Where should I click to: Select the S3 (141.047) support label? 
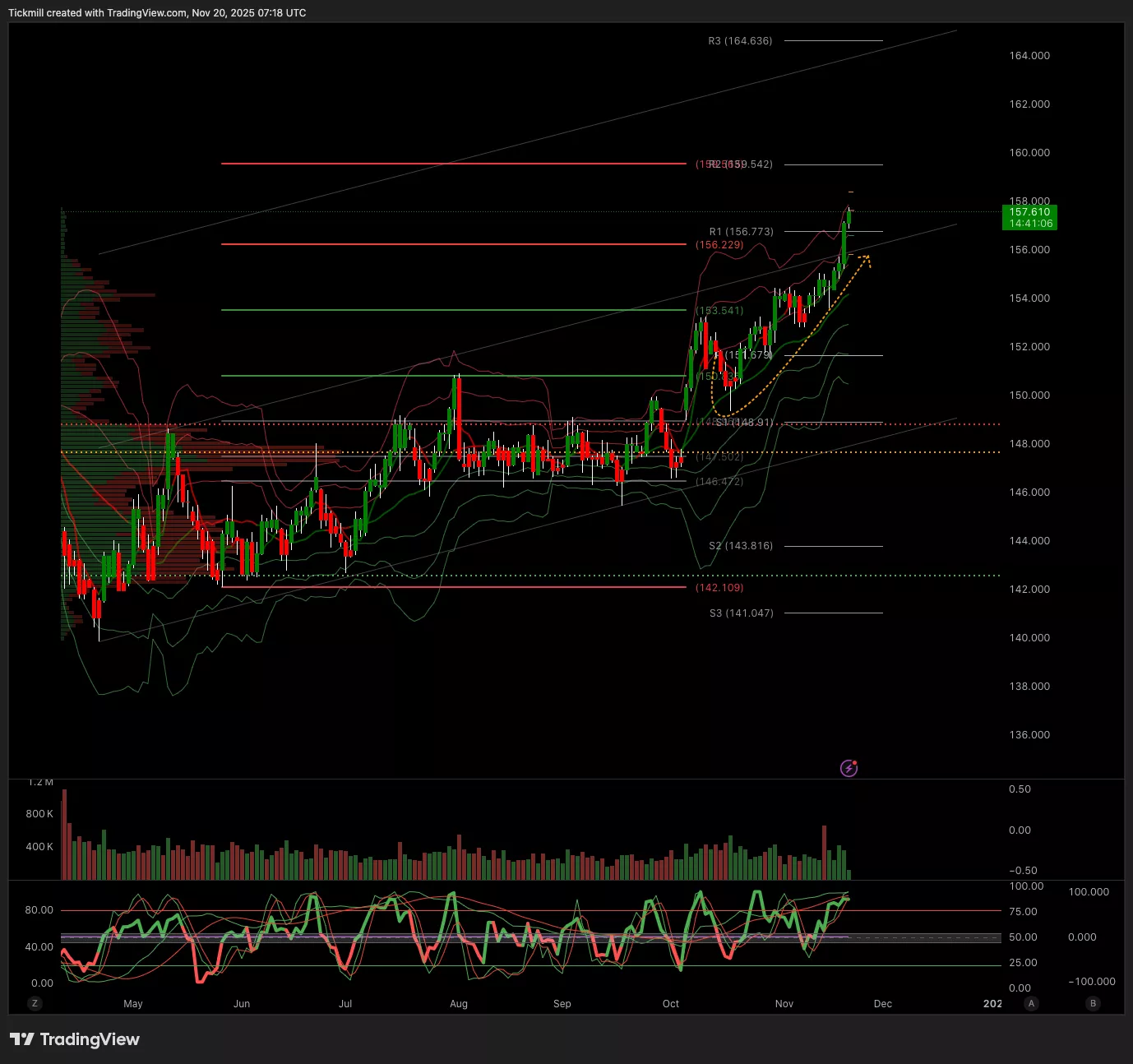[741, 613]
